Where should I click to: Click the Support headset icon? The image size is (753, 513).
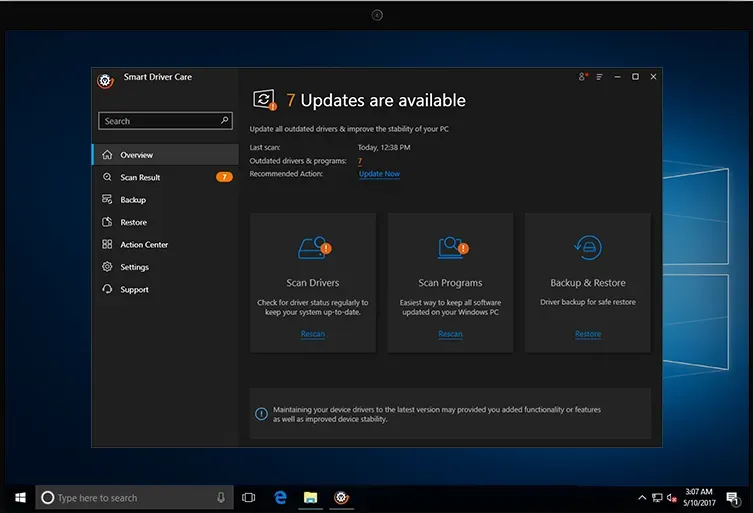tap(107, 289)
